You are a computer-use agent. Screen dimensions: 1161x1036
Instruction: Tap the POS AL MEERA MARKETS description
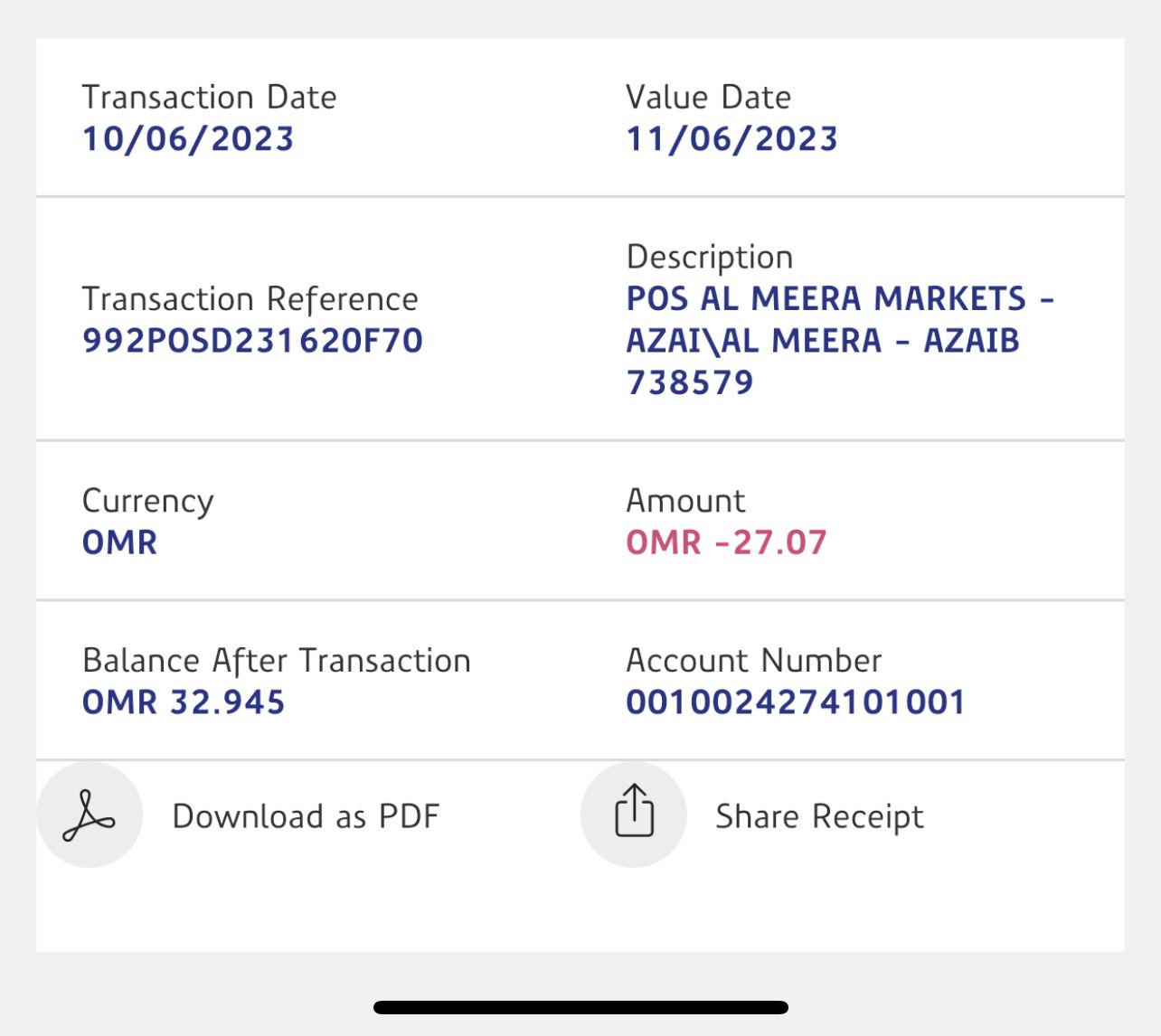pyautogui.click(x=840, y=341)
